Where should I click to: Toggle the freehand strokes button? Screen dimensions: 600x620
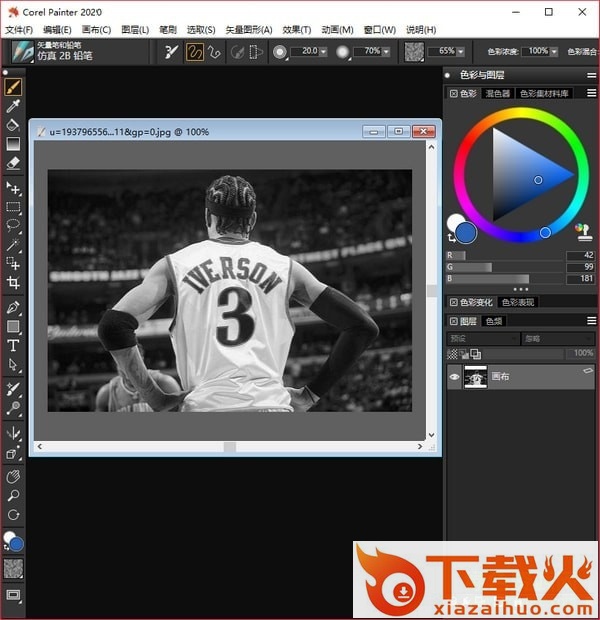point(195,51)
